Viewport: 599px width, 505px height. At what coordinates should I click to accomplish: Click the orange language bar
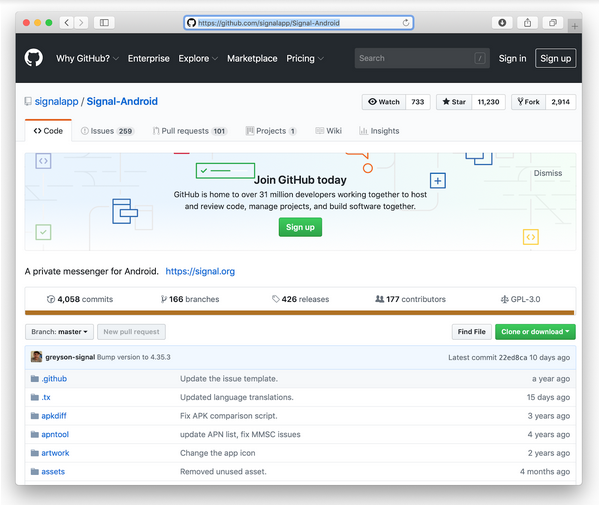pos(300,313)
